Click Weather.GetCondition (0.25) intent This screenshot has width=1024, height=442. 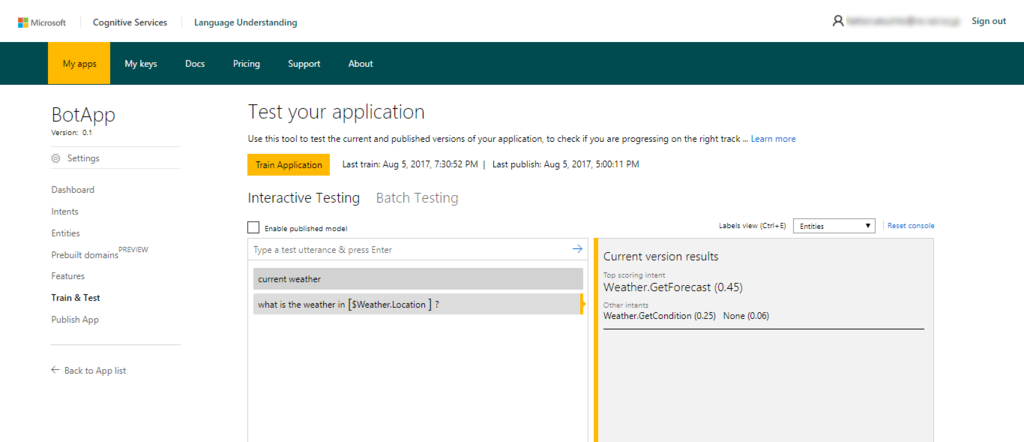[x=660, y=316]
